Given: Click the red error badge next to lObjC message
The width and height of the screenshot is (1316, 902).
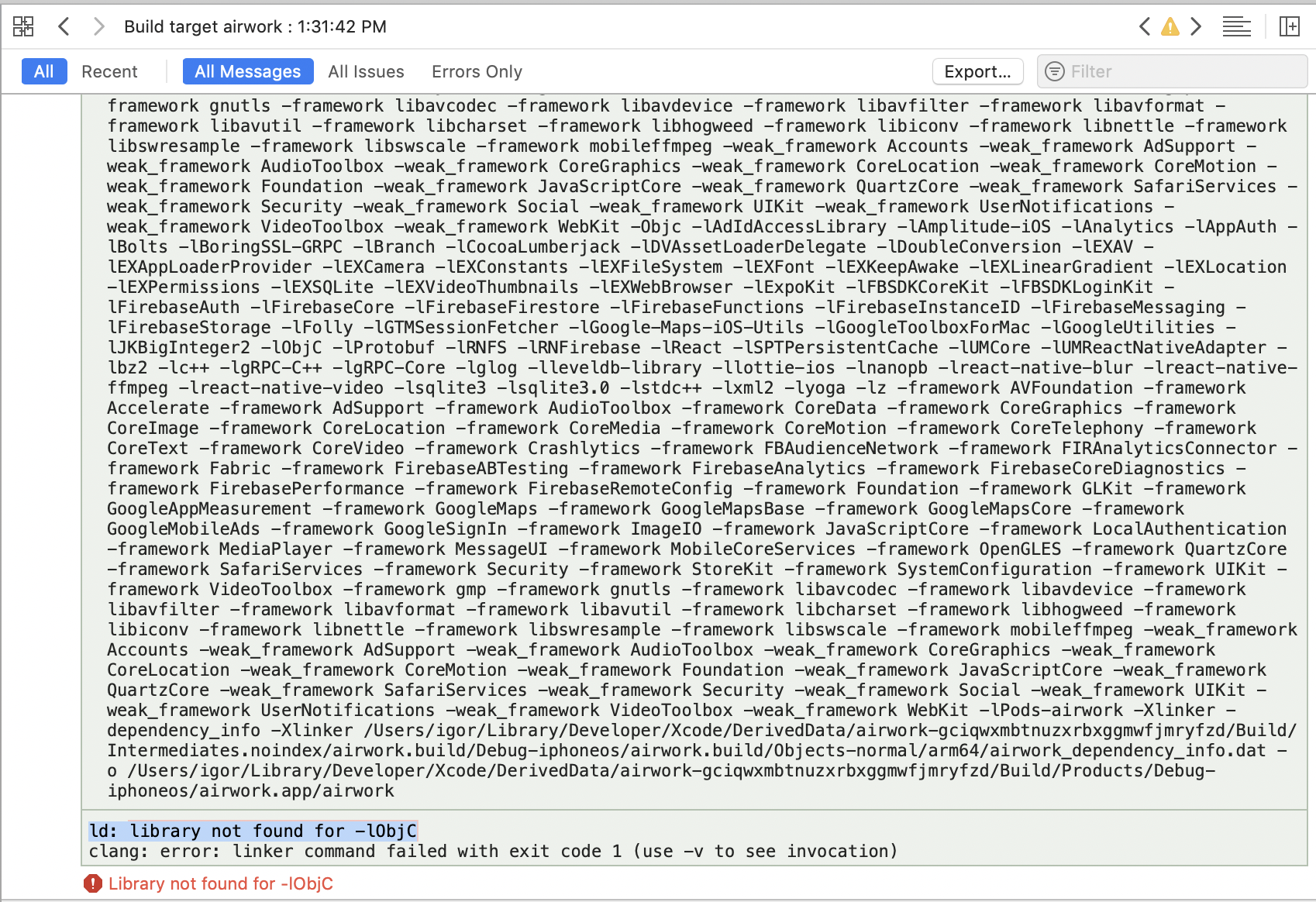Looking at the screenshot, I should (92, 883).
